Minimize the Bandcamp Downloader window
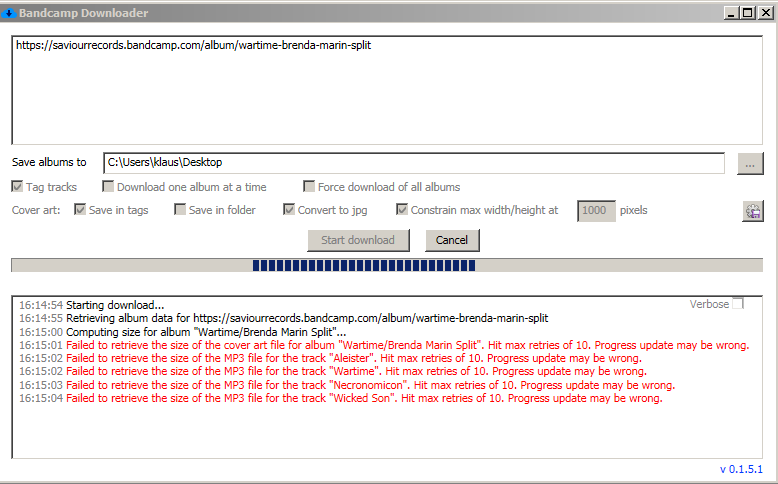The height and width of the screenshot is (484, 778). [731, 13]
